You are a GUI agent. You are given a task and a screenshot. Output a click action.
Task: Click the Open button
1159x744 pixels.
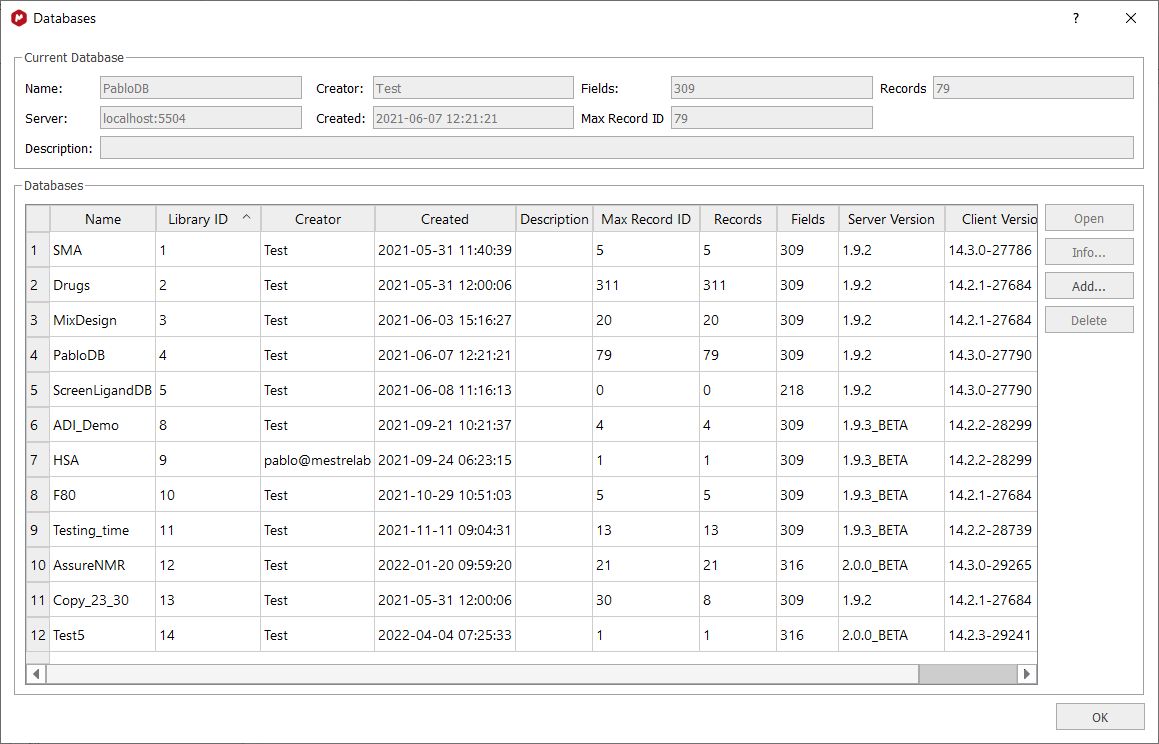[x=1089, y=219]
